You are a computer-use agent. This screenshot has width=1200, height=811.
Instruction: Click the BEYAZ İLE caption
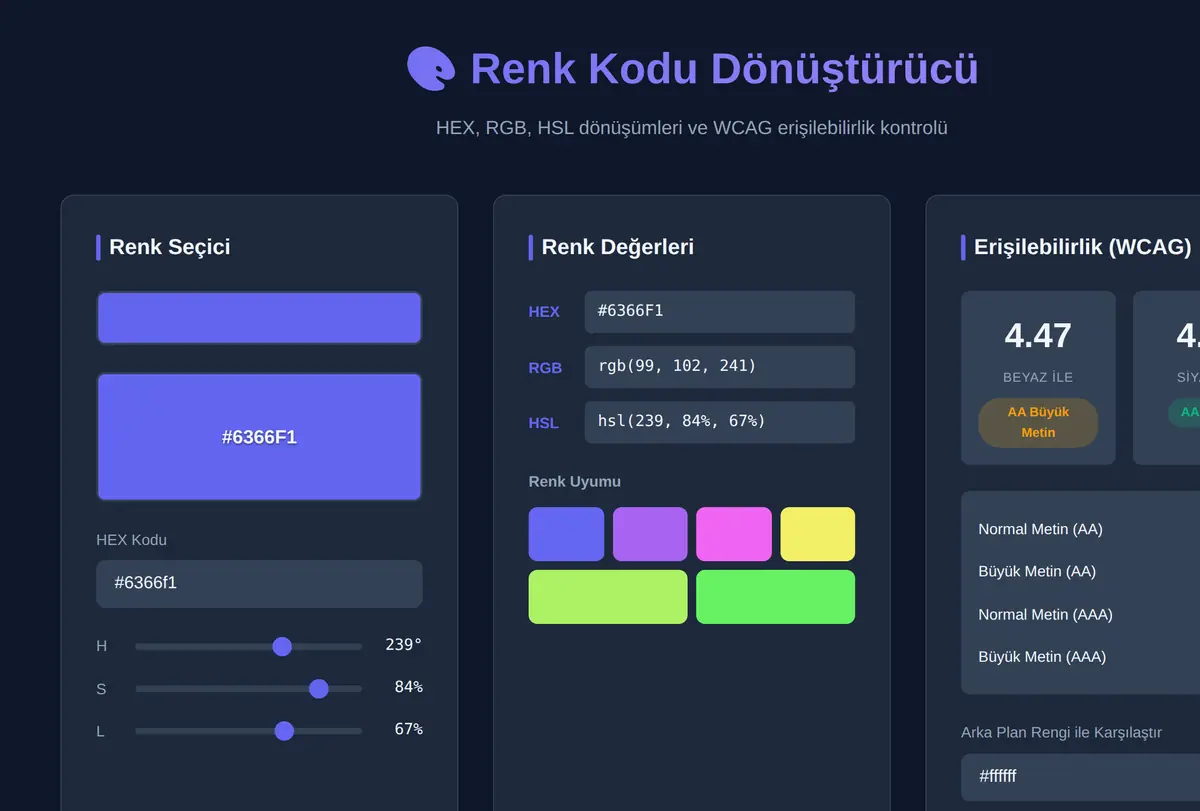click(1038, 377)
